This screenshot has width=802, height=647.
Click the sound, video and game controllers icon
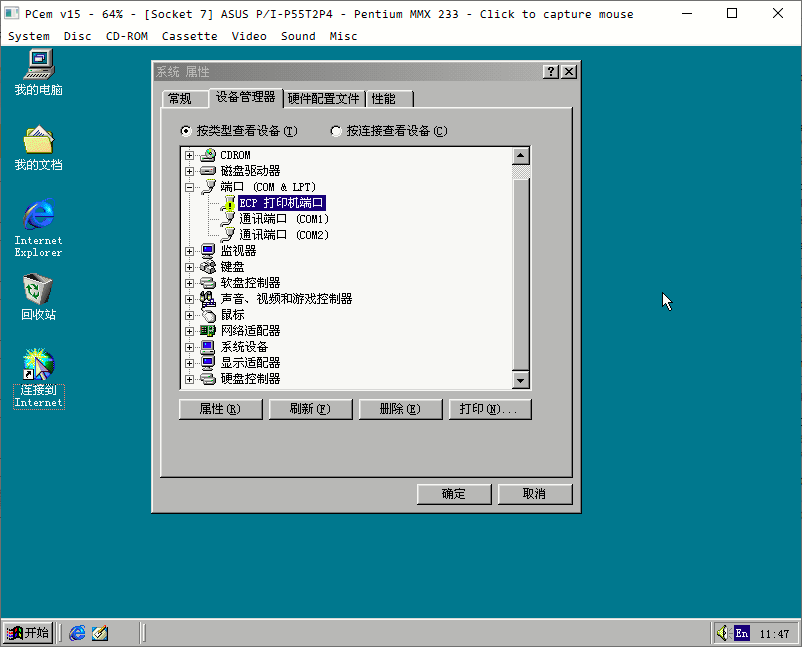coord(208,299)
